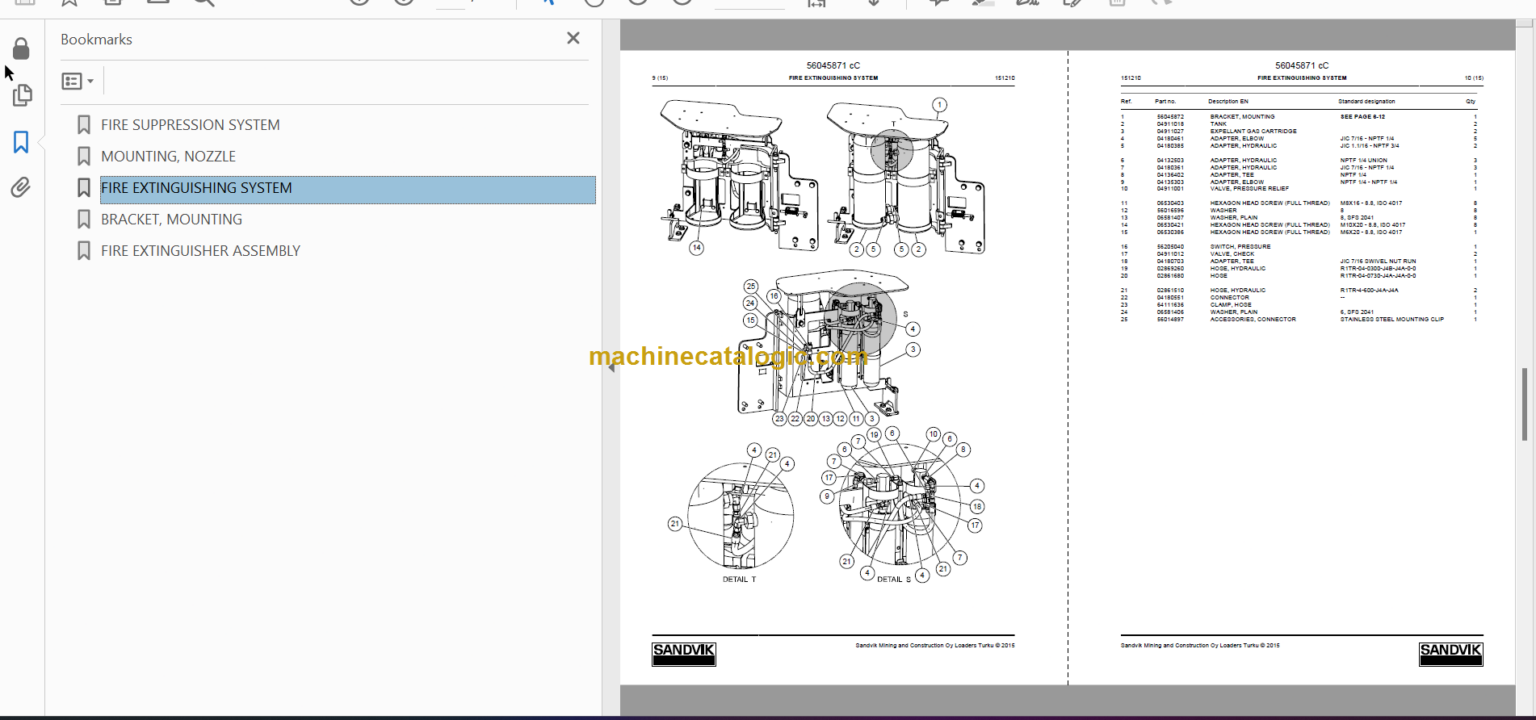
Task: Select the Highlight text tool
Action: click(x=982, y=4)
